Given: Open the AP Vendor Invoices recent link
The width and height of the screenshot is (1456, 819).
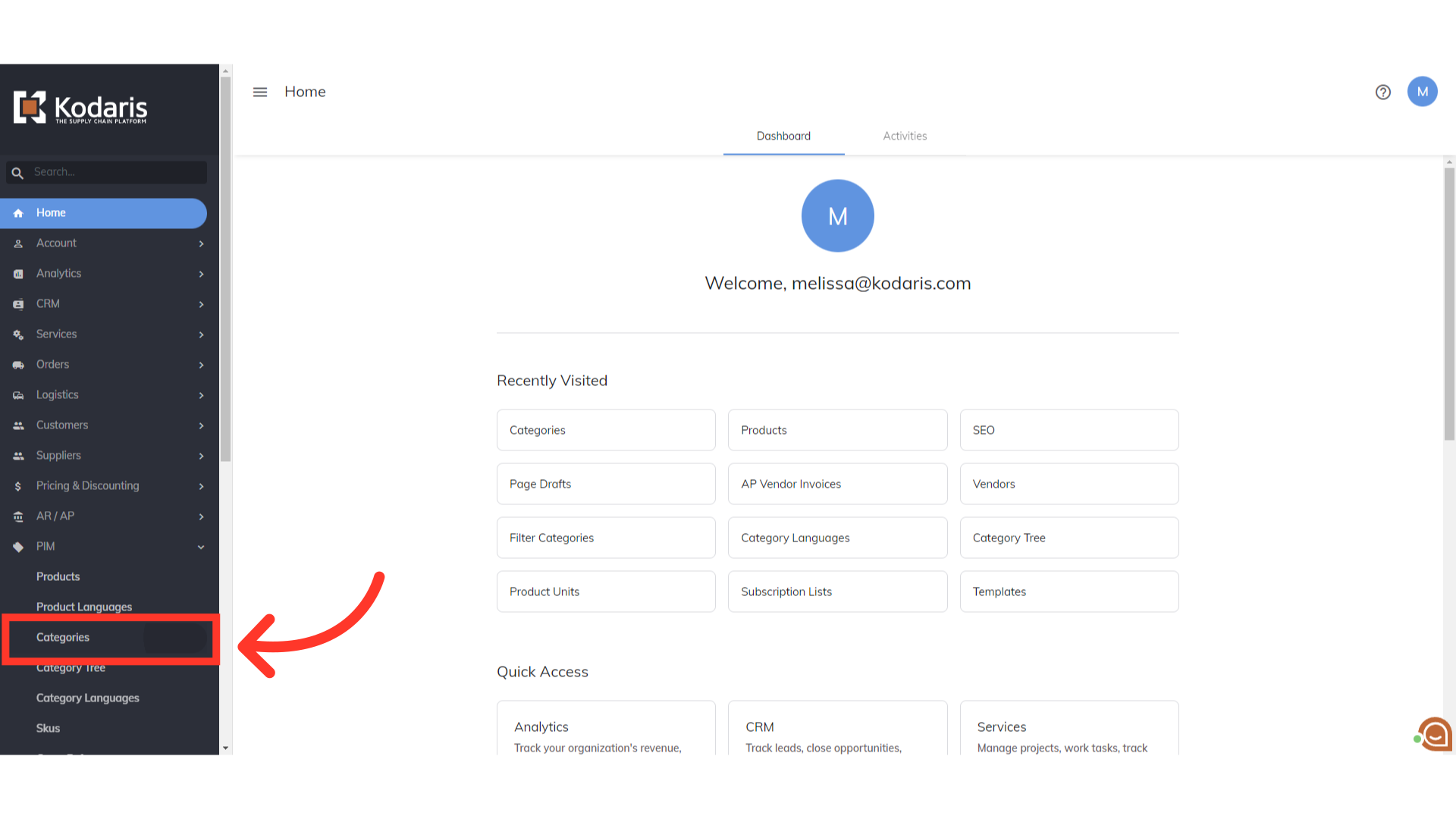Looking at the screenshot, I should click(x=837, y=484).
